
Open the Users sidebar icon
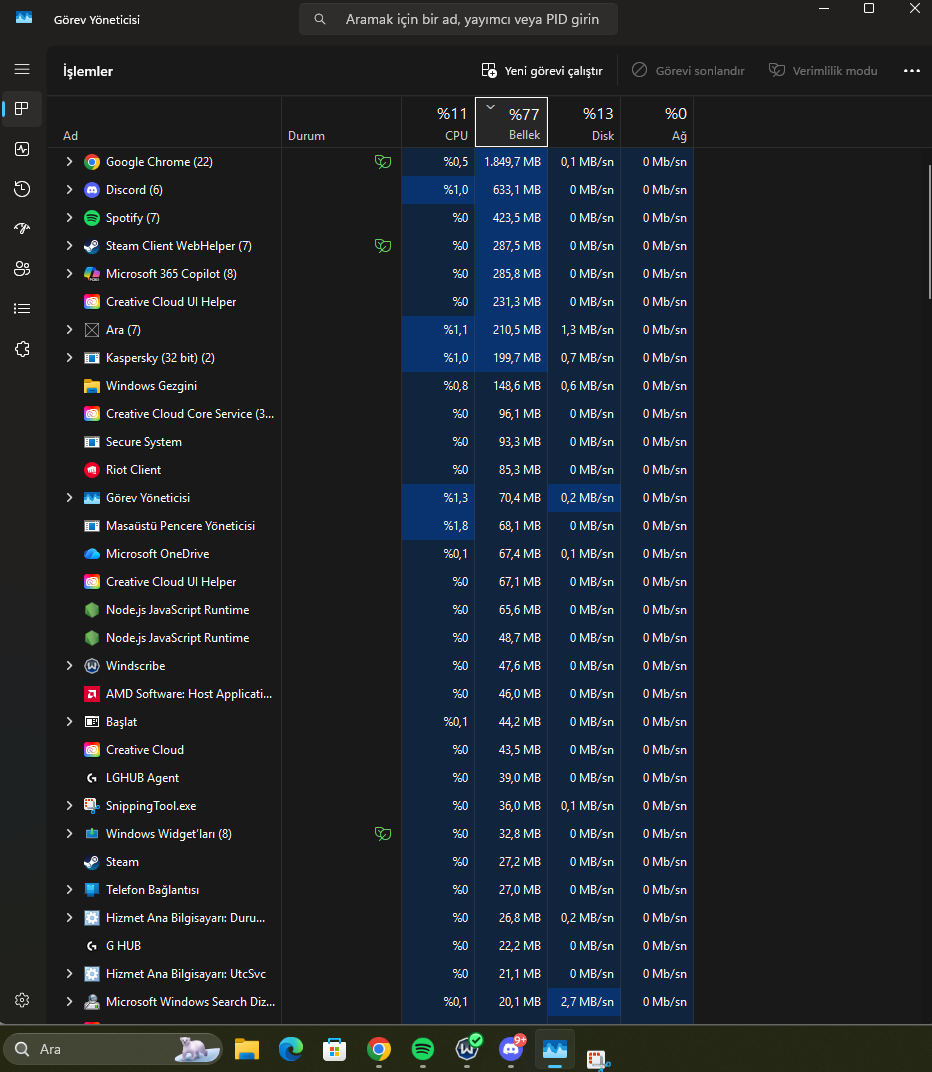(x=22, y=269)
